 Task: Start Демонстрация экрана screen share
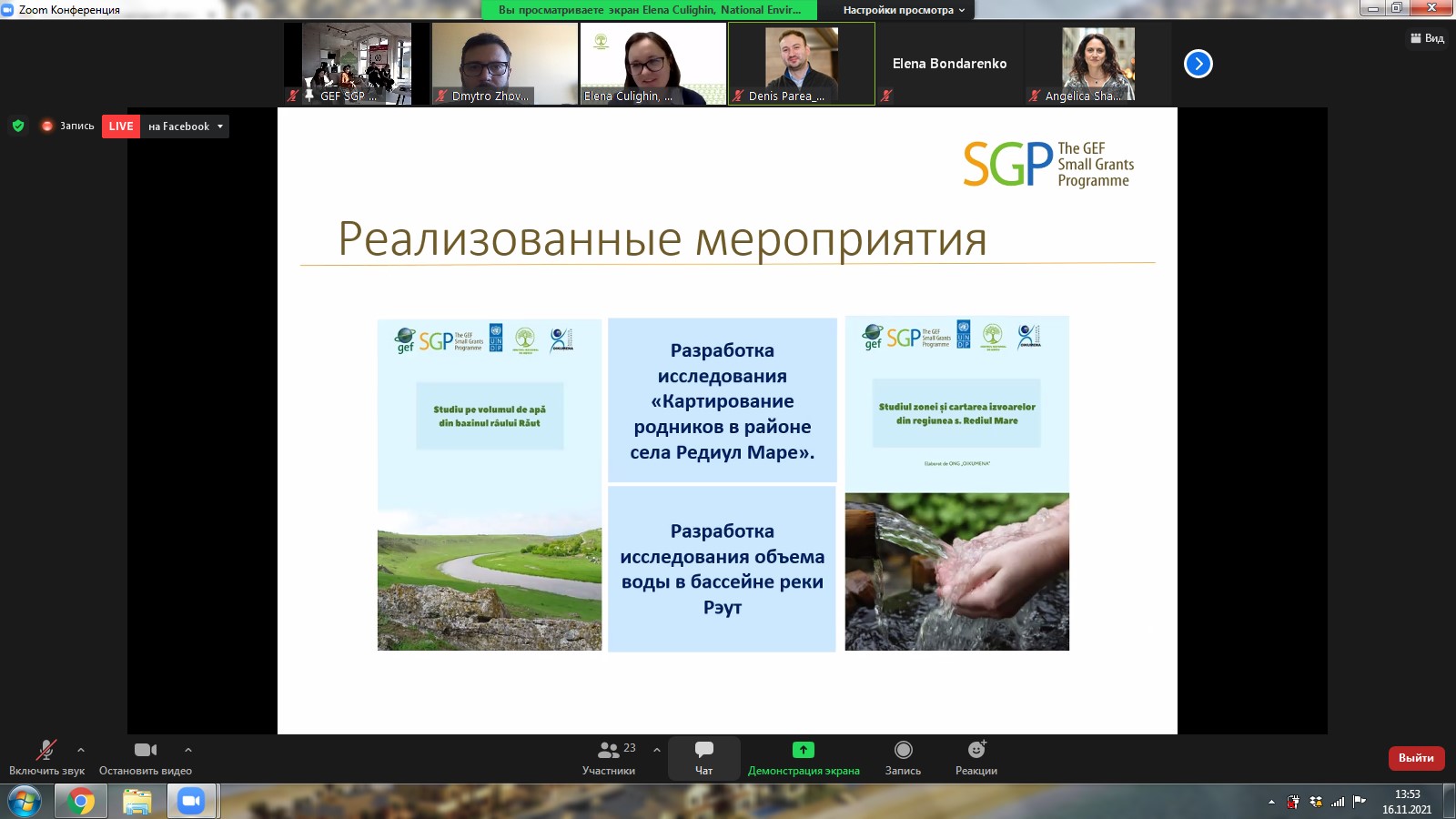pyautogui.click(x=804, y=758)
